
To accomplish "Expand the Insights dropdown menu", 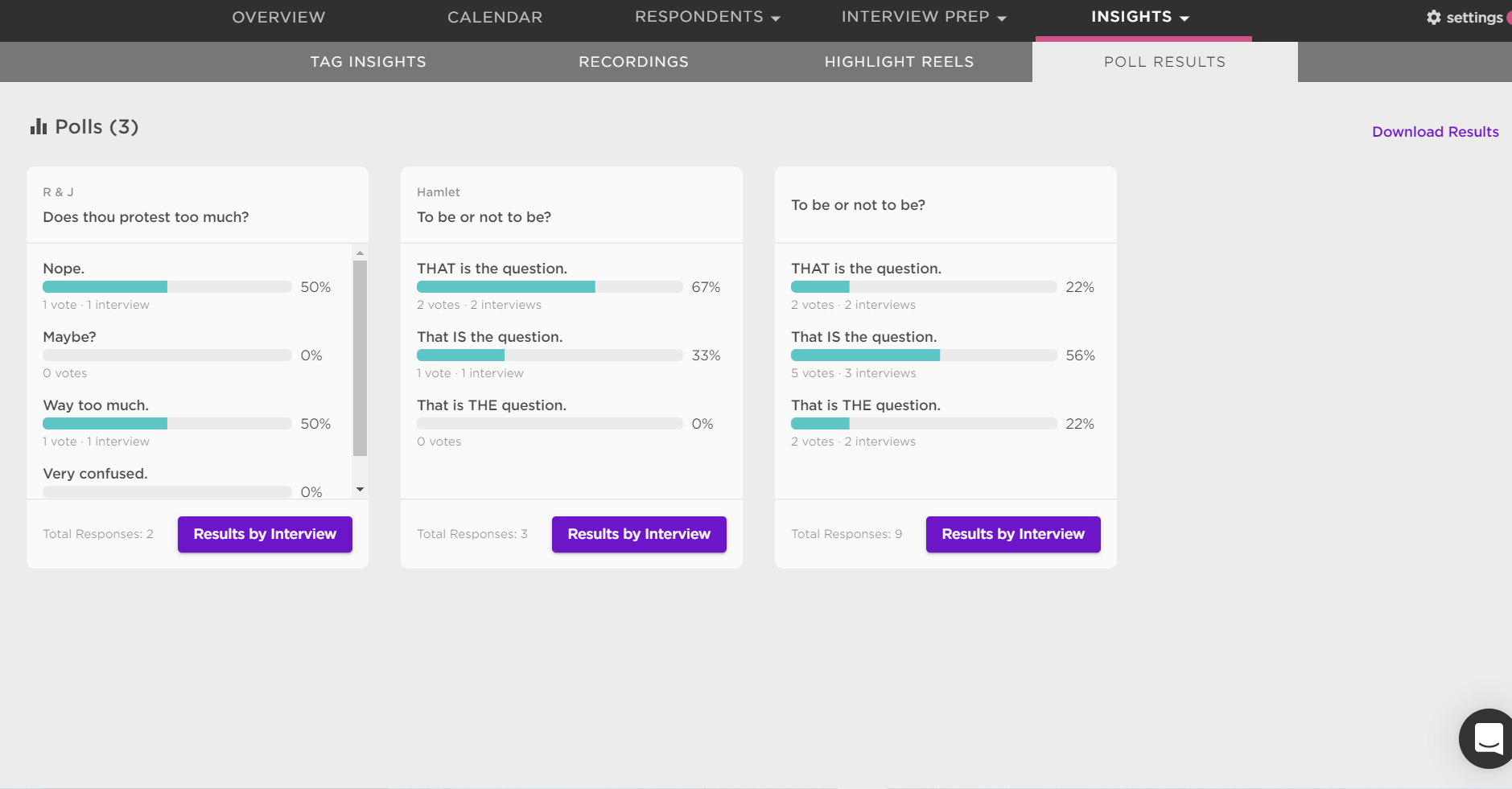I will (1140, 17).
